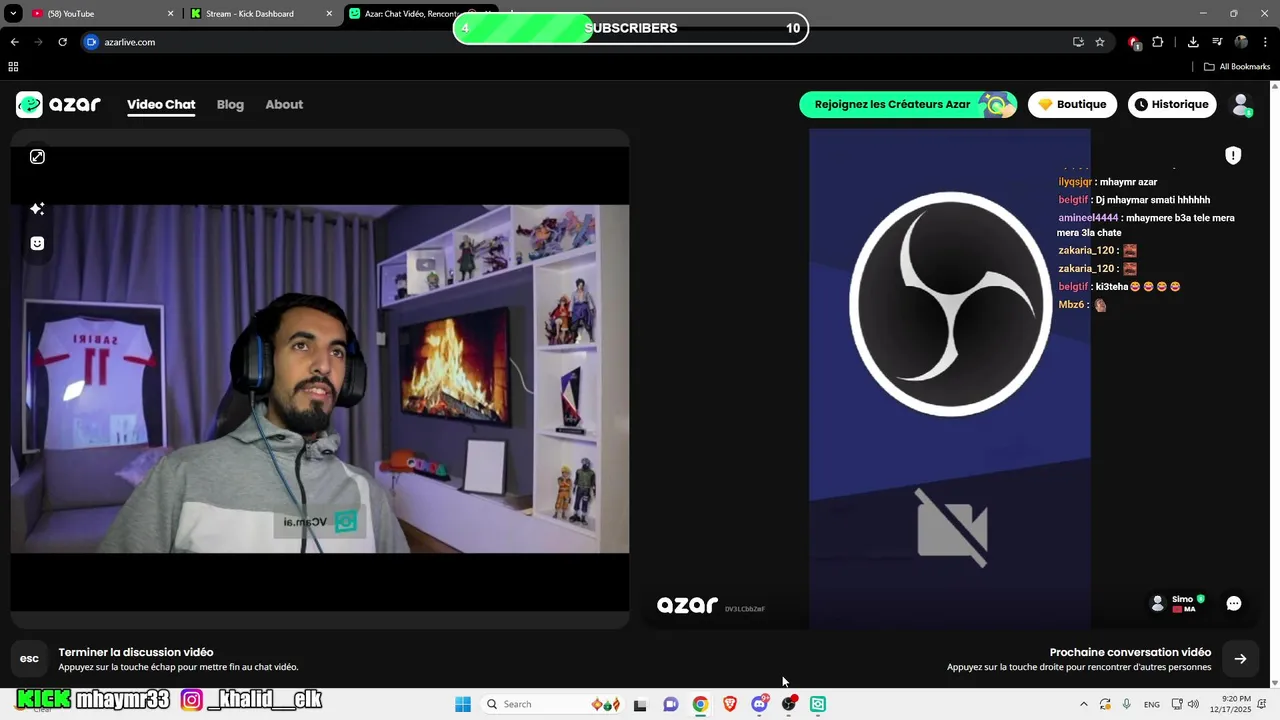Click the Azar logo in the header
The height and width of the screenshot is (720, 1280).
pyautogui.click(x=58, y=104)
